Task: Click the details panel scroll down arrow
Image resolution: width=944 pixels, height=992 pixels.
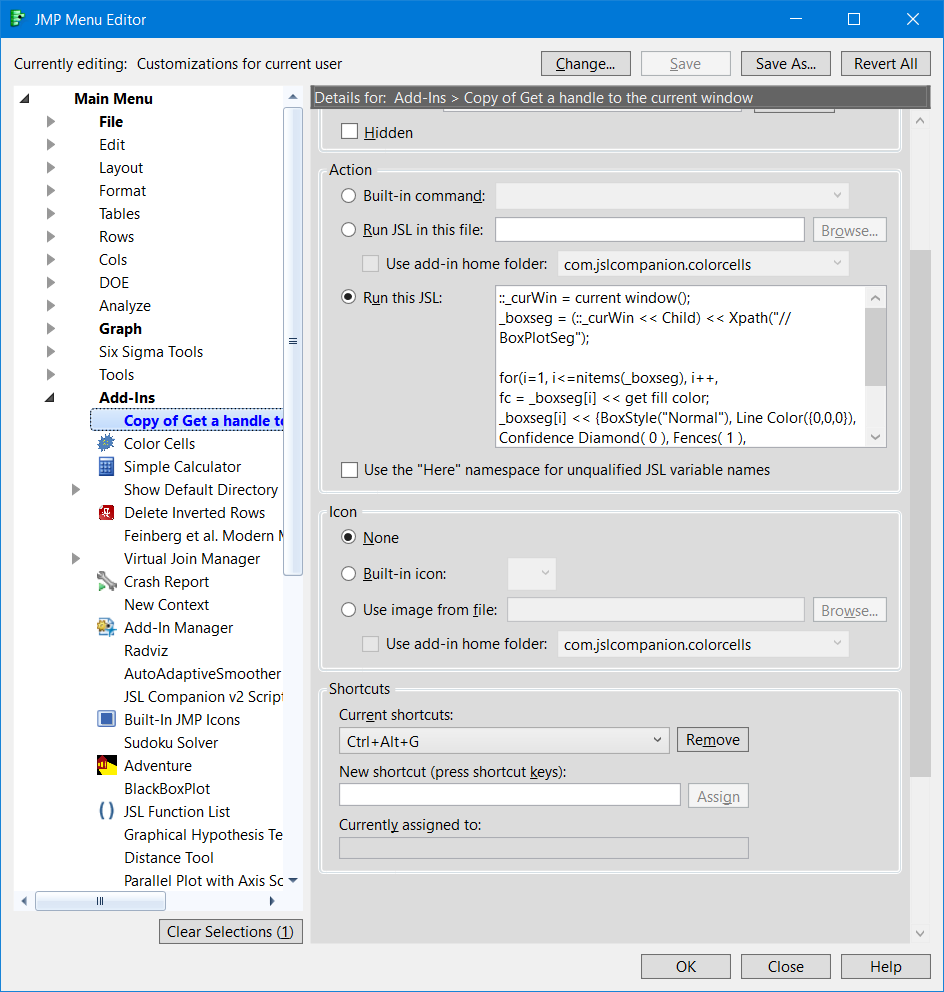Action: tap(921, 933)
